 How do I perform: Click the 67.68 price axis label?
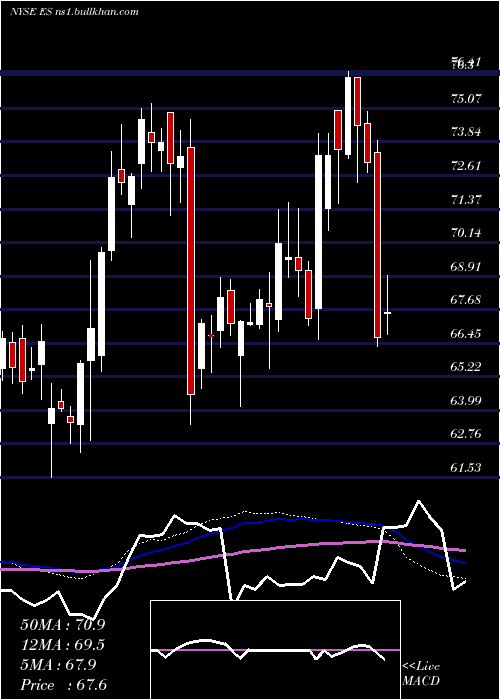click(467, 300)
